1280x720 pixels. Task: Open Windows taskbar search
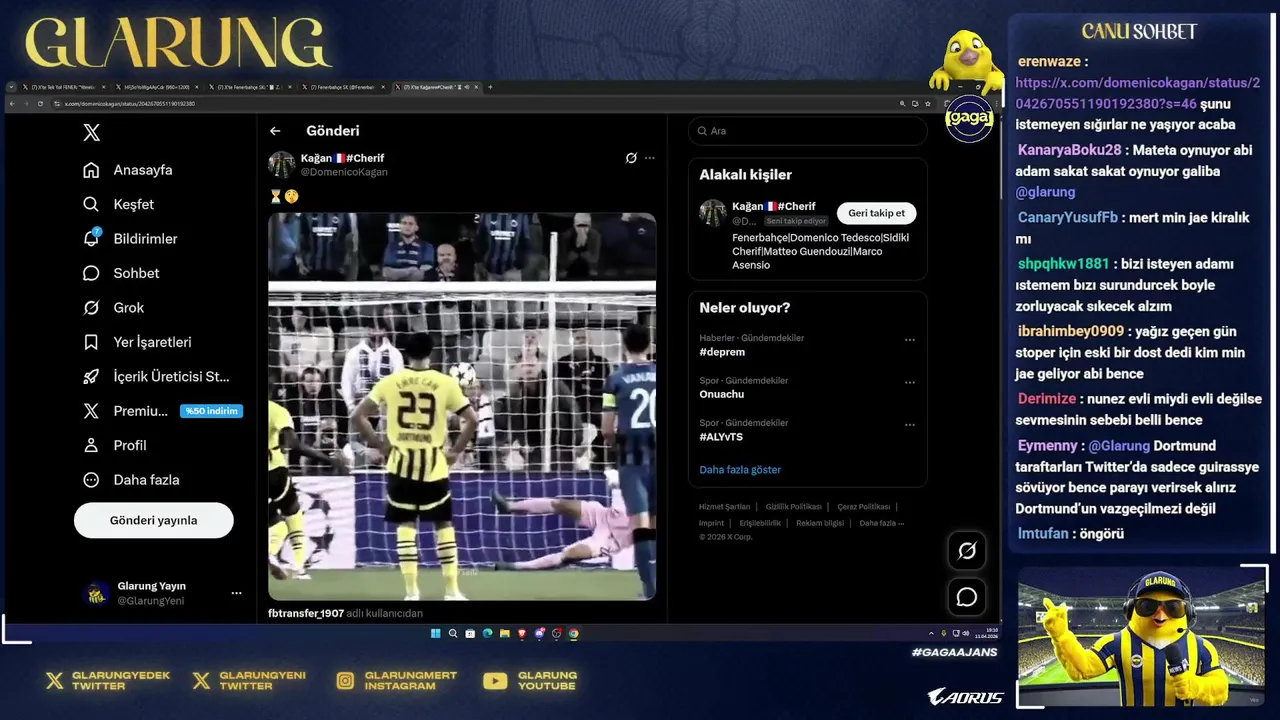click(453, 633)
